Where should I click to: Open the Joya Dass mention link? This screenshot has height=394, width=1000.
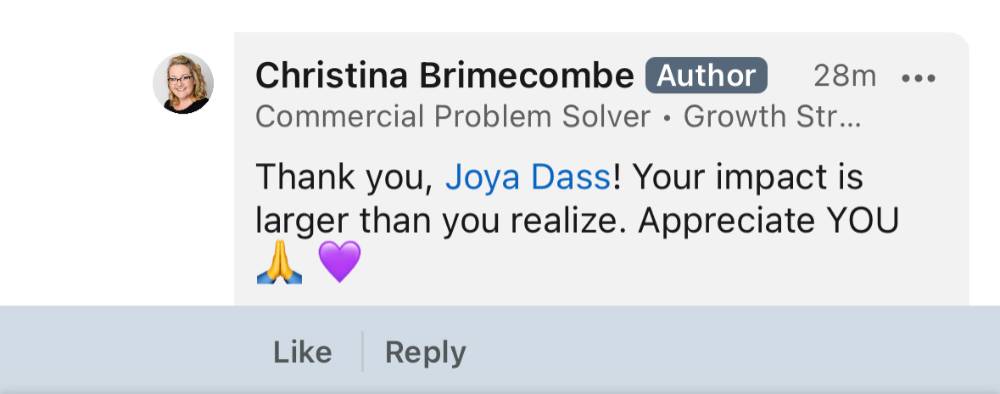coord(529,178)
